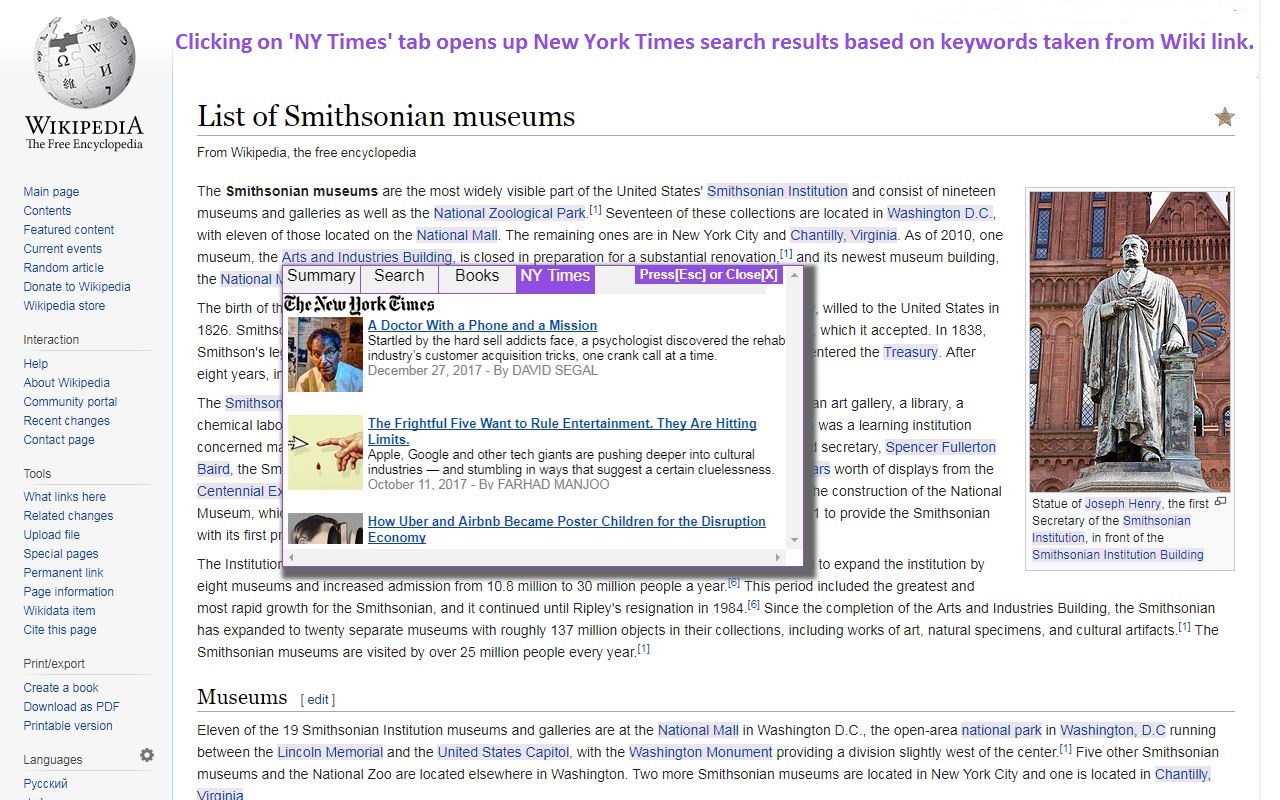Click the edit link beside Museums heading
Viewport: 1280px width, 800px height.
(318, 700)
